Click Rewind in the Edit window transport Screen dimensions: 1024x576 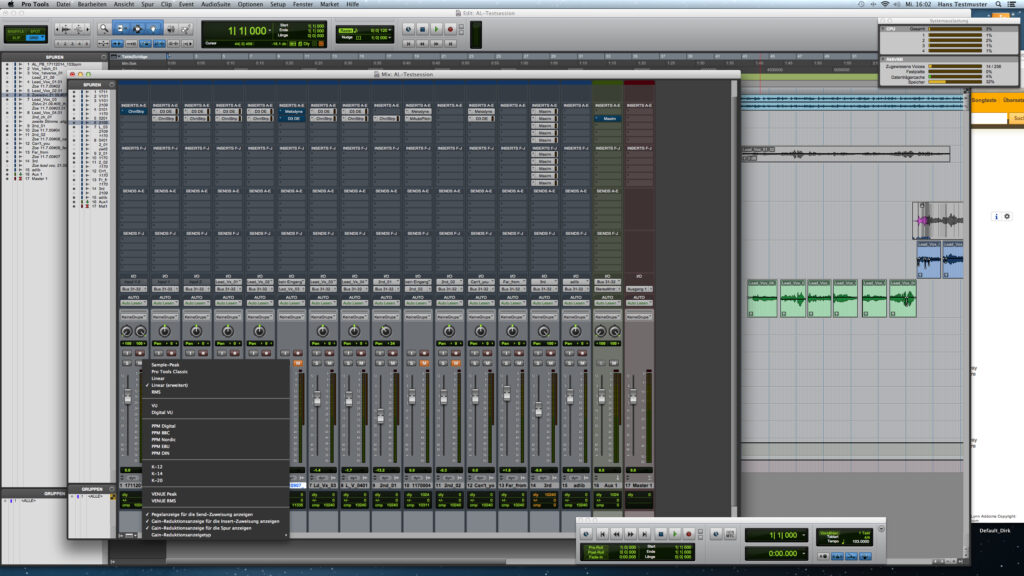point(423,43)
